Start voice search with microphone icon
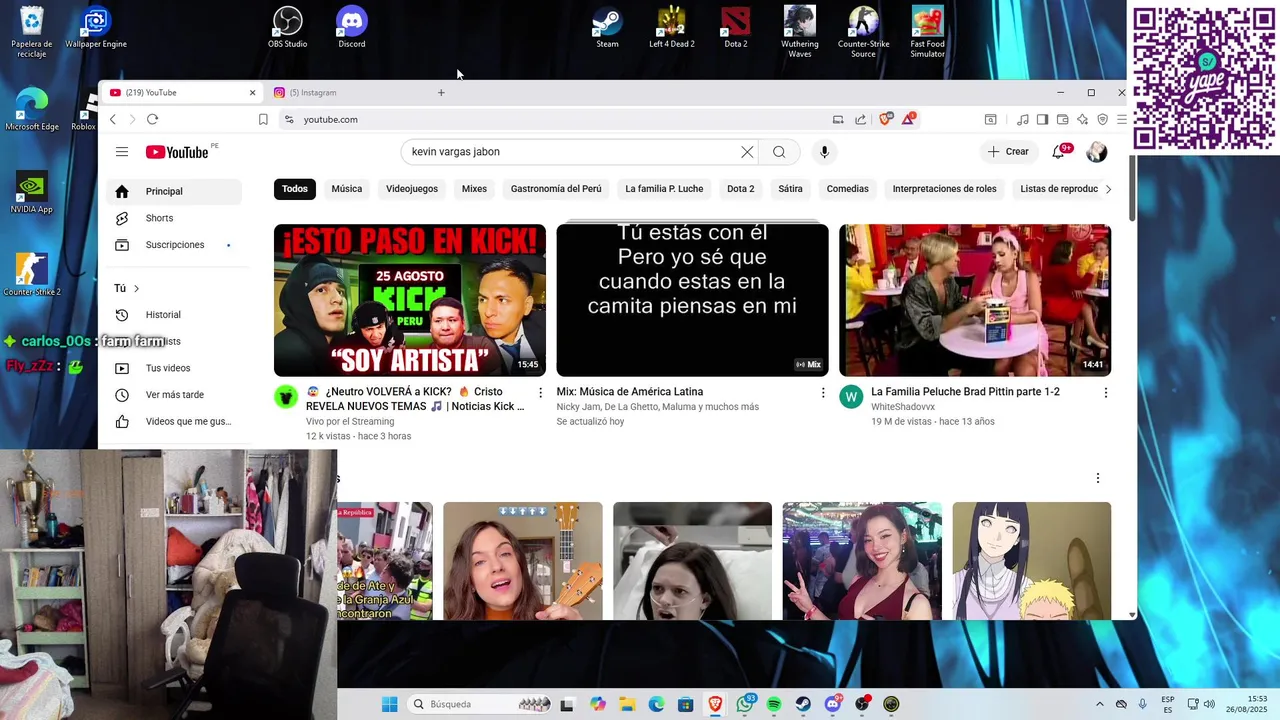 tap(824, 152)
